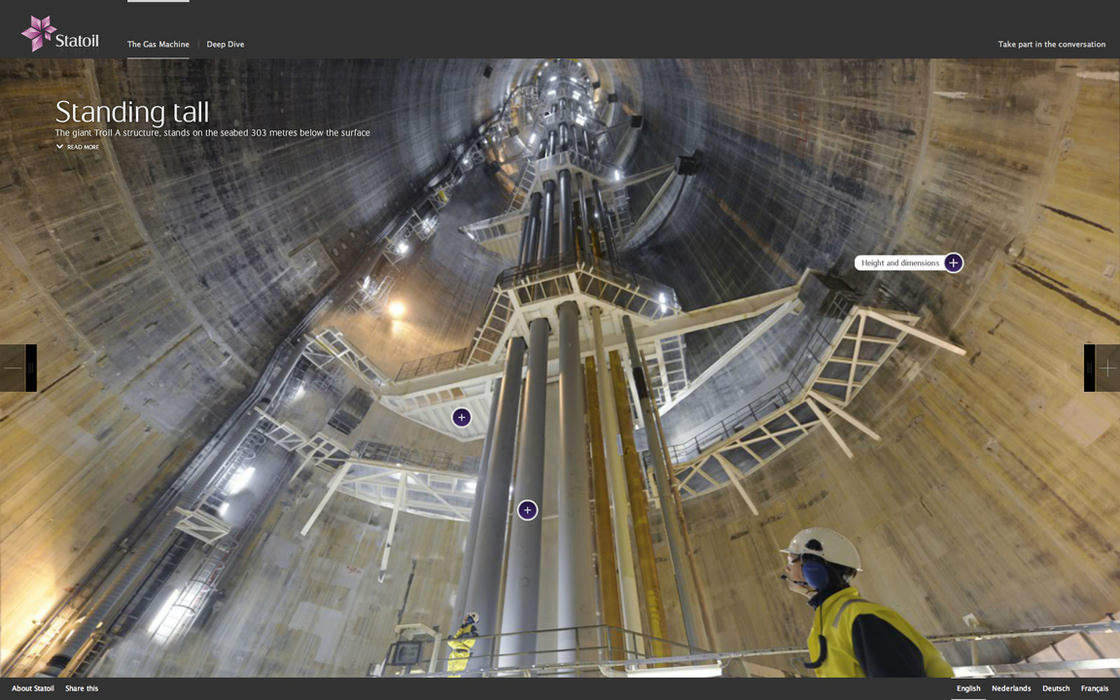1120x700 pixels.
Task: Click the Share this link
Action: tap(81, 689)
